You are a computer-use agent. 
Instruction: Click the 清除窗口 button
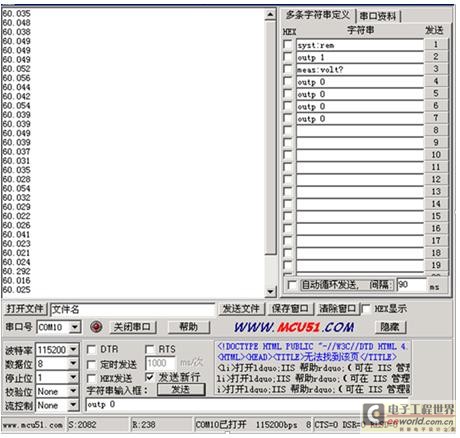(x=338, y=309)
